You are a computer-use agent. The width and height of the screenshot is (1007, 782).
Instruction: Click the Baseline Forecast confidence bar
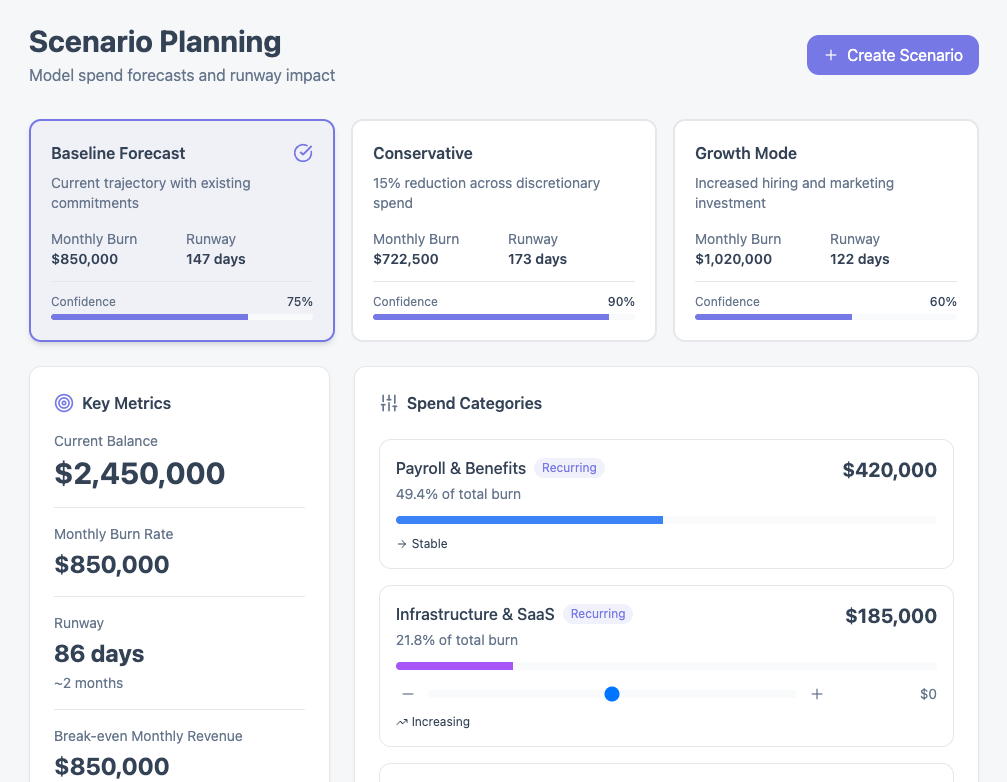182,317
